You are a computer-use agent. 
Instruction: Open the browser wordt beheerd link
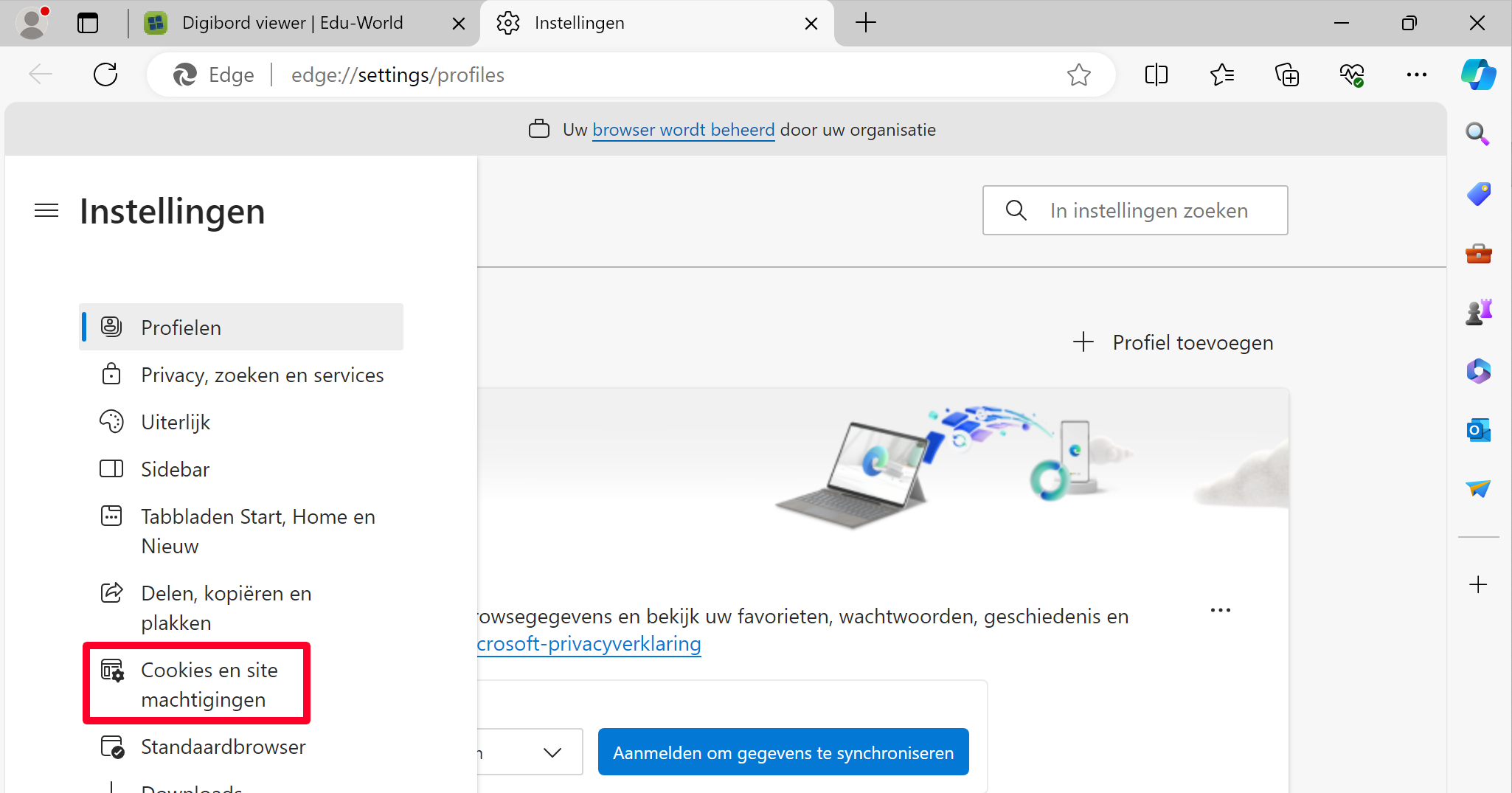[x=683, y=130]
